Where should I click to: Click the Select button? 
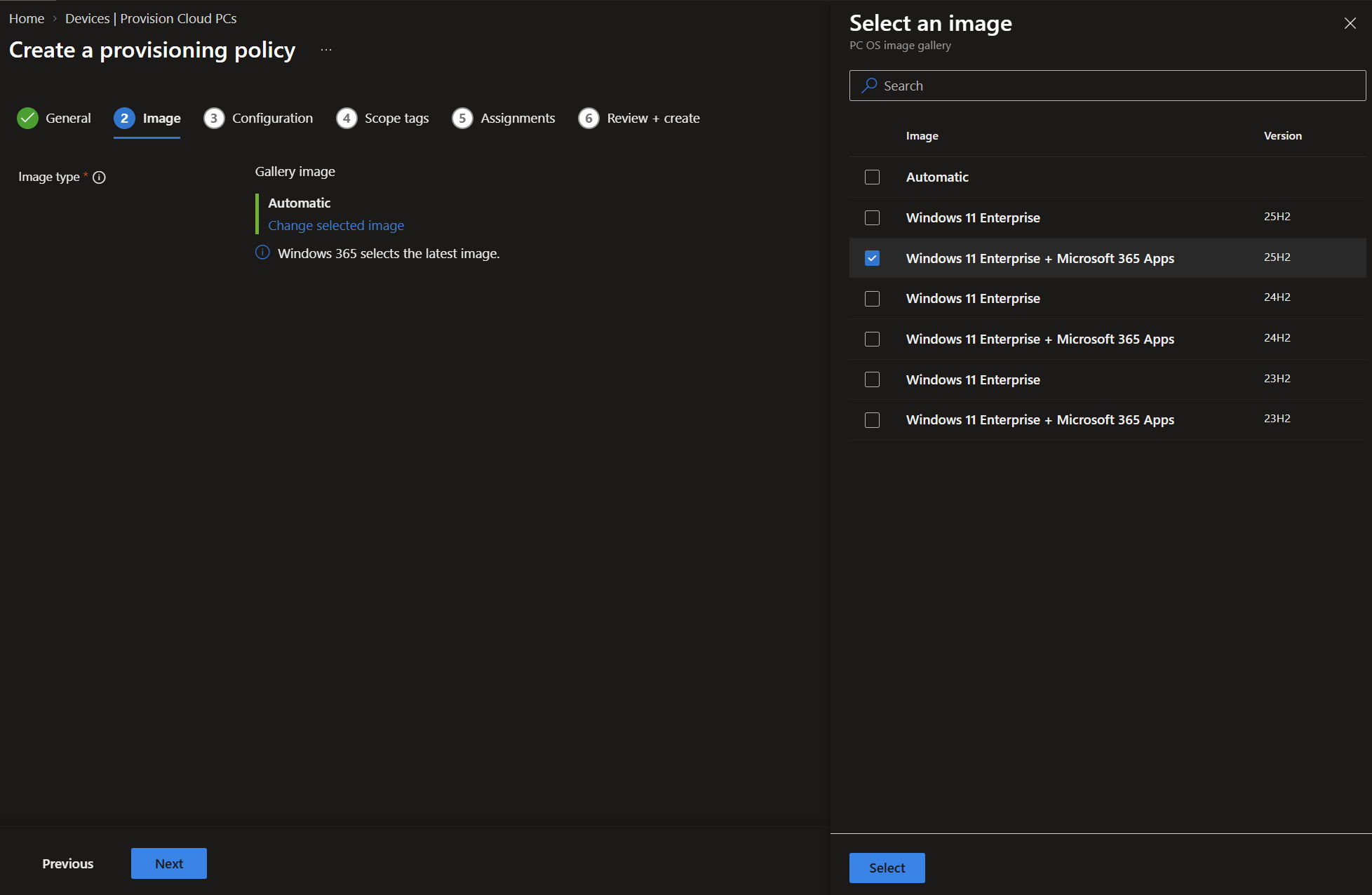tap(887, 868)
